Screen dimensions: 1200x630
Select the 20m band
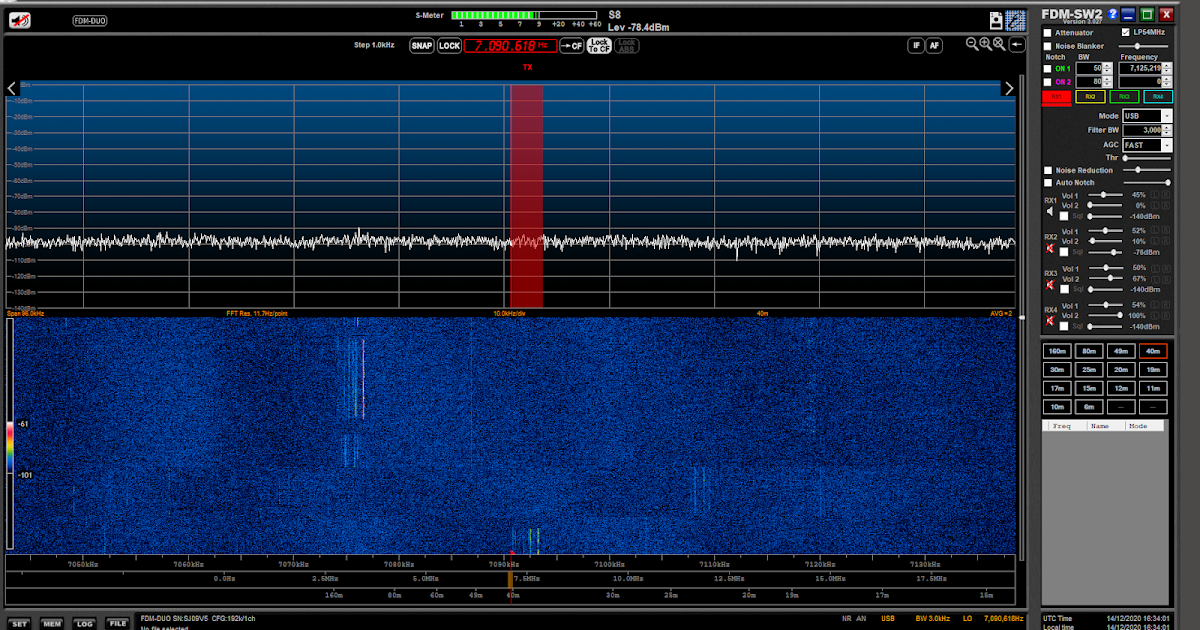click(1121, 369)
